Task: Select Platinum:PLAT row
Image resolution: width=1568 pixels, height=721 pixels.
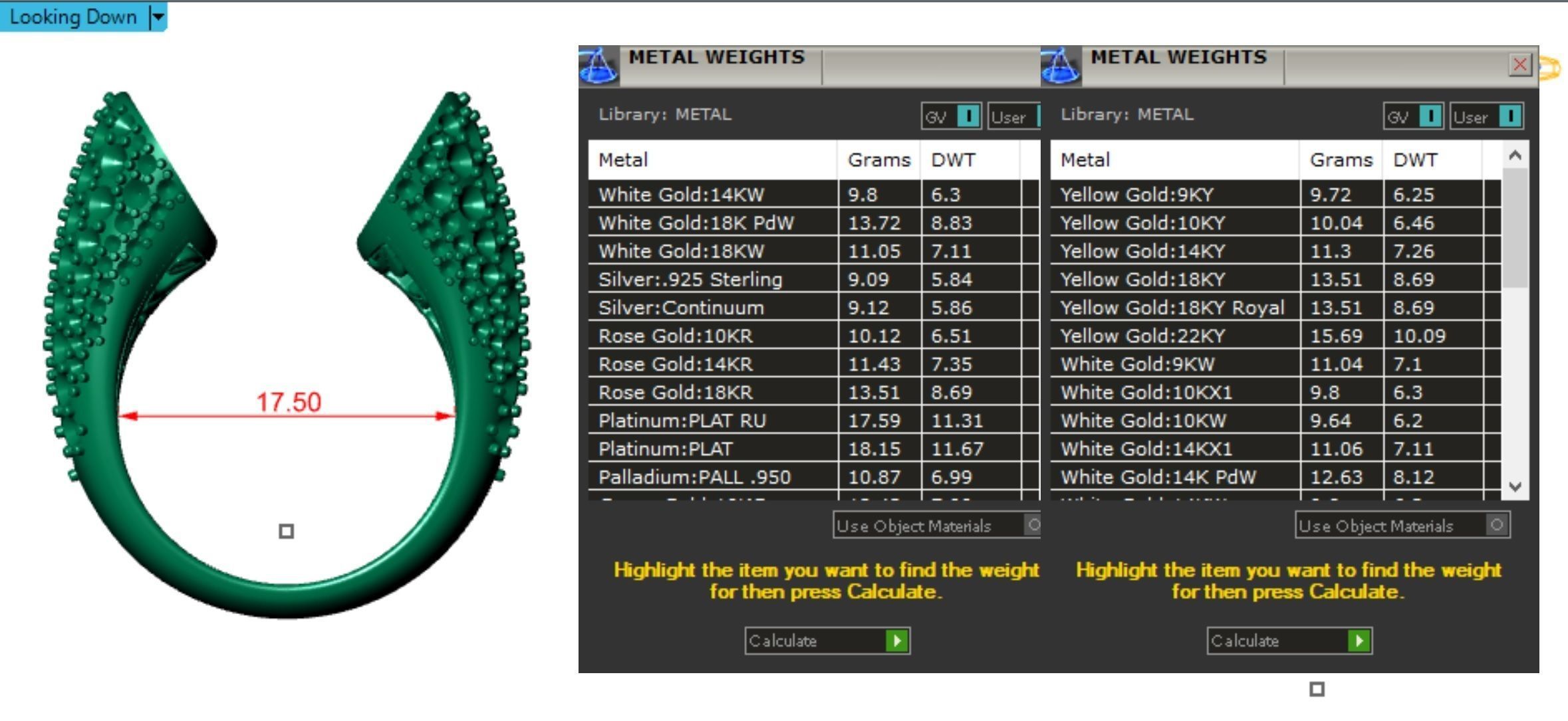Action: (814, 449)
